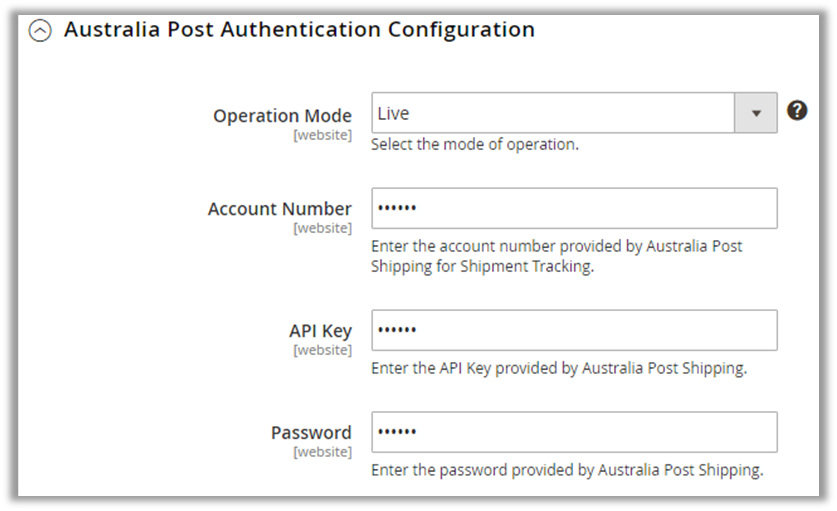837x511 pixels.
Task: Click the question mark help icon
Action: 797,111
